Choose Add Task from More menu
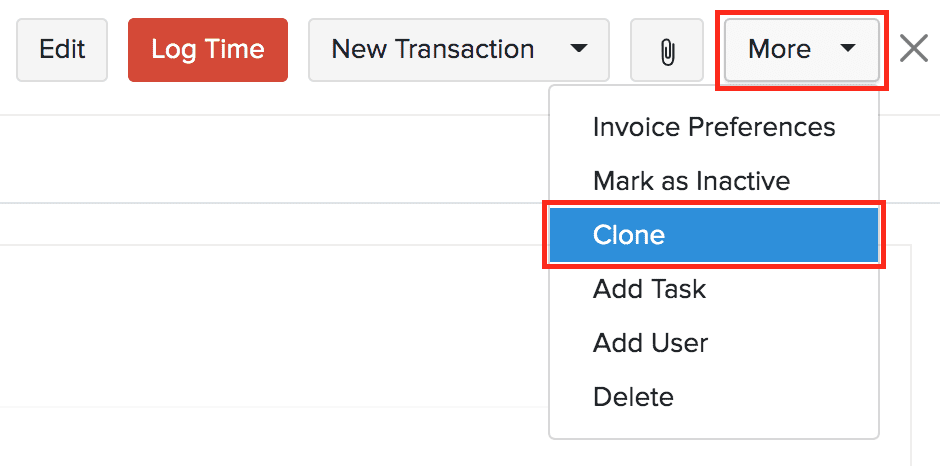Viewport: 940px width, 466px height. pyautogui.click(x=649, y=289)
